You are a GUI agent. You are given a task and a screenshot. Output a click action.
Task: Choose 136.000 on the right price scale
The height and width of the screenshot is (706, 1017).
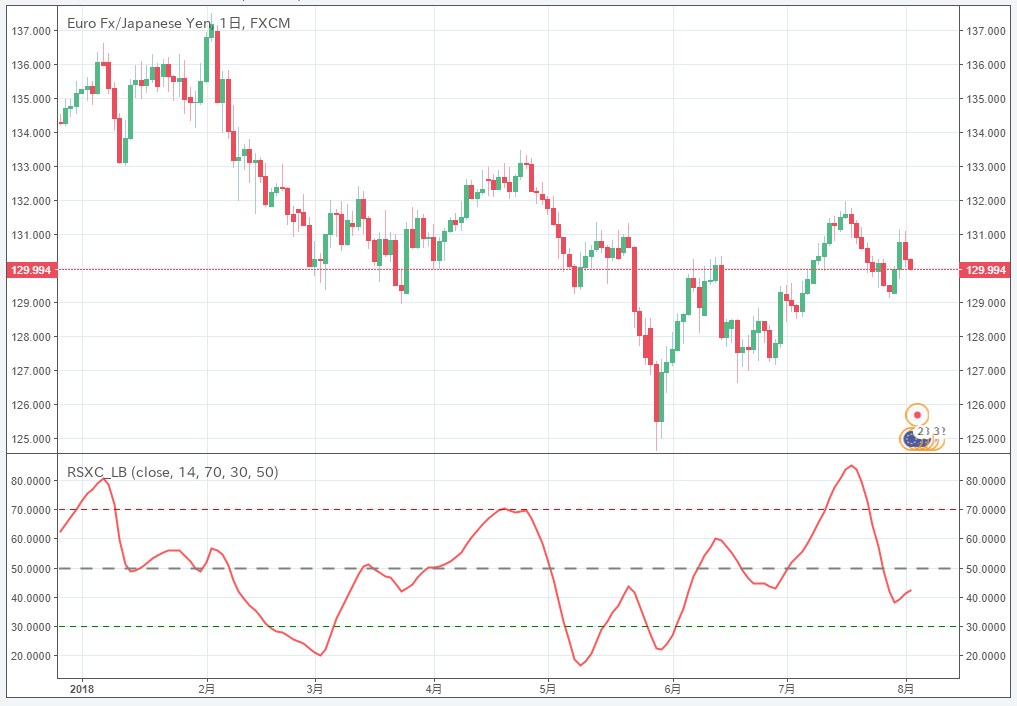(x=986, y=65)
